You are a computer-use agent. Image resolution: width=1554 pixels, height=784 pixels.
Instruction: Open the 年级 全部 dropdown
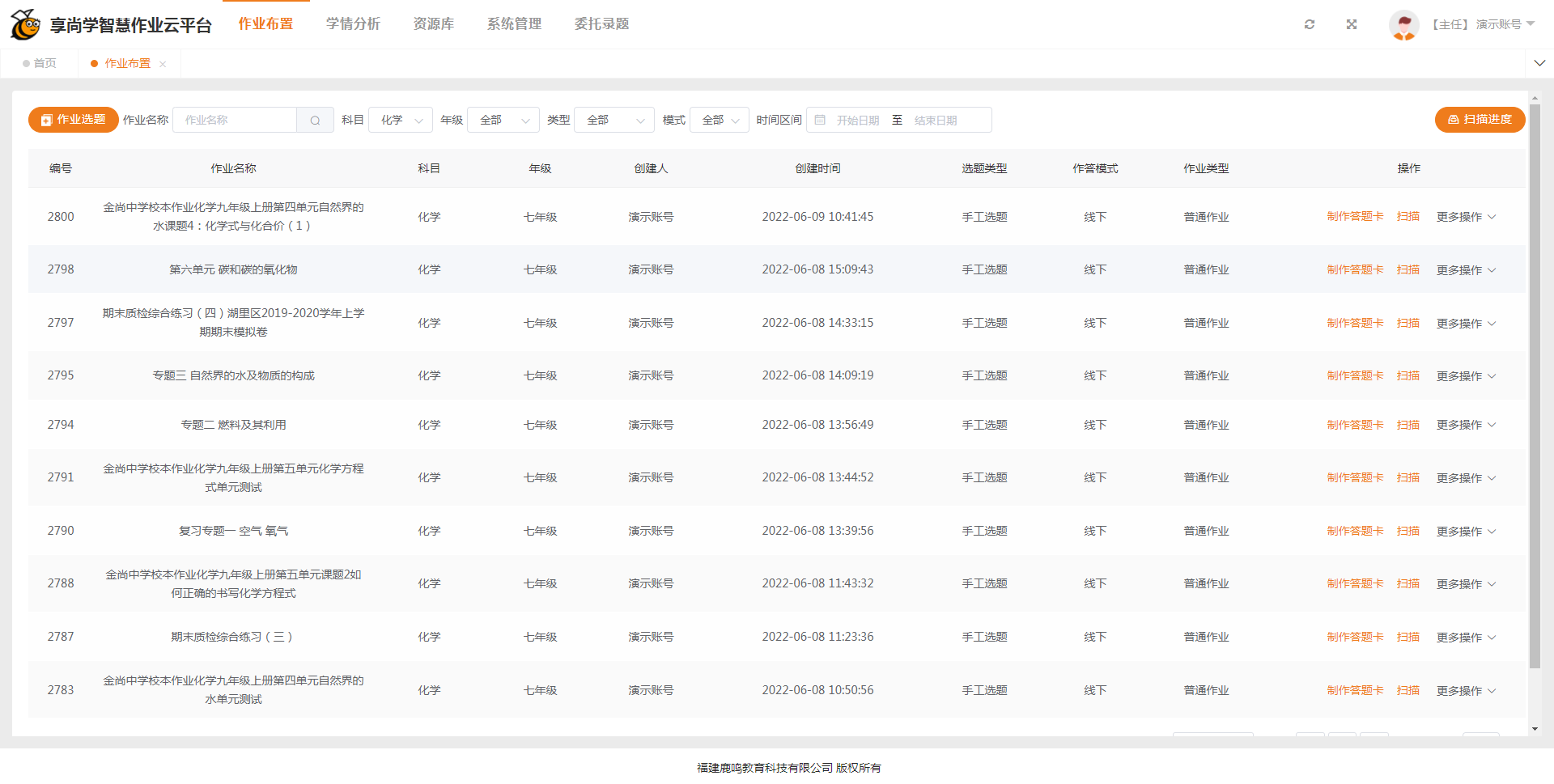pos(503,120)
